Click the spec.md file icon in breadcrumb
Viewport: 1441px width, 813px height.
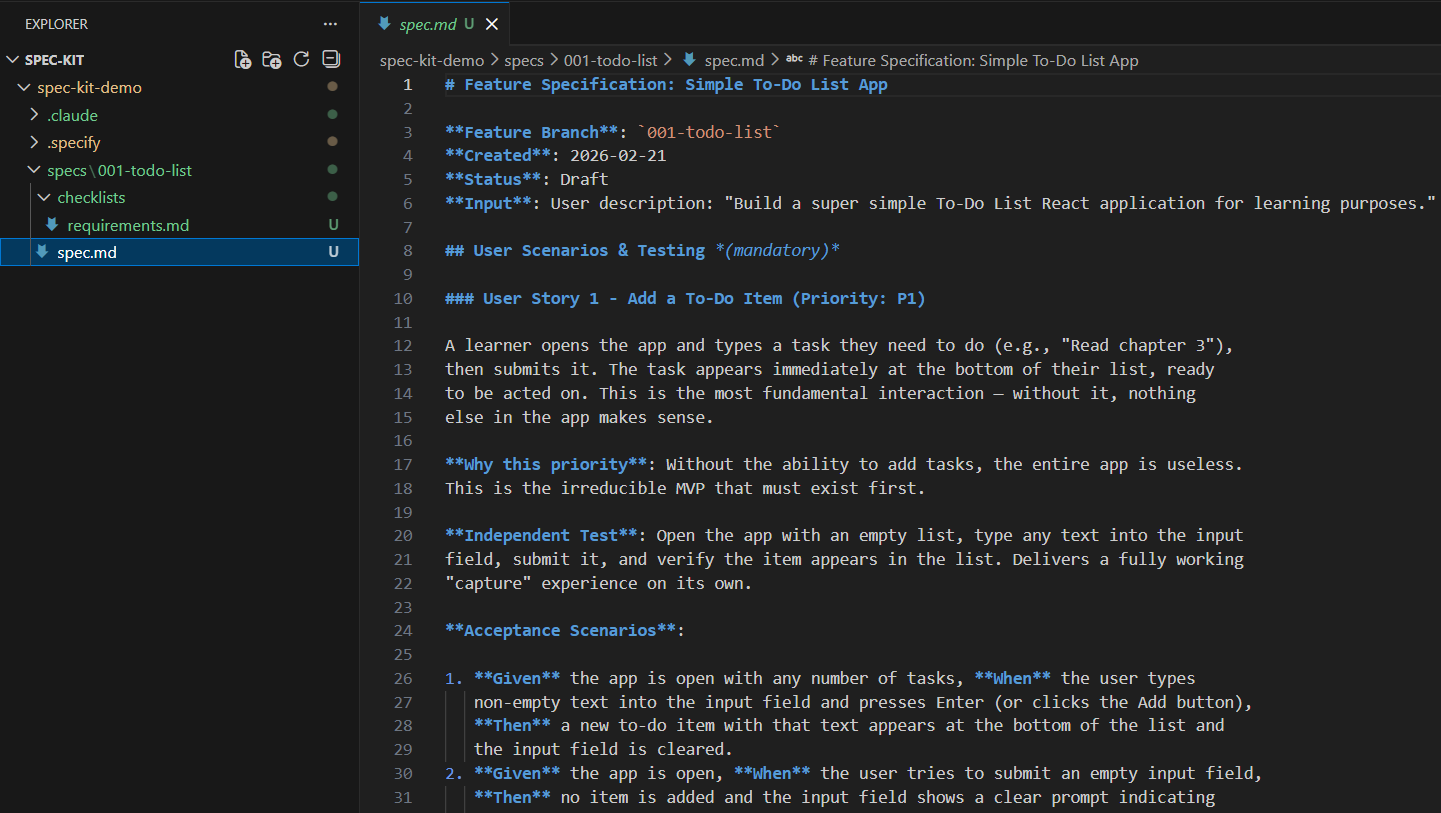pos(689,61)
